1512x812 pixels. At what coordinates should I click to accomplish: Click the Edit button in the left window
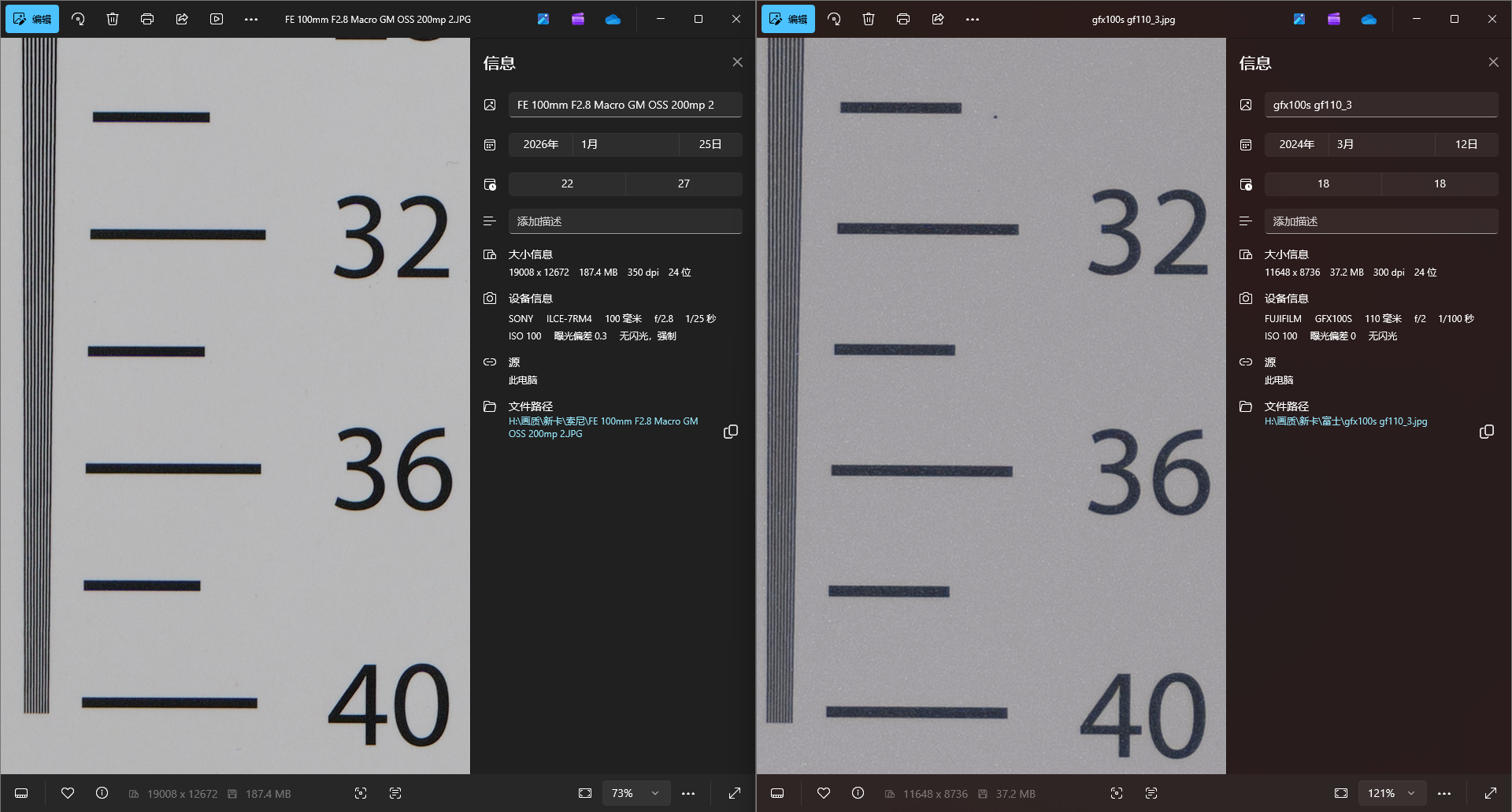(x=32, y=19)
